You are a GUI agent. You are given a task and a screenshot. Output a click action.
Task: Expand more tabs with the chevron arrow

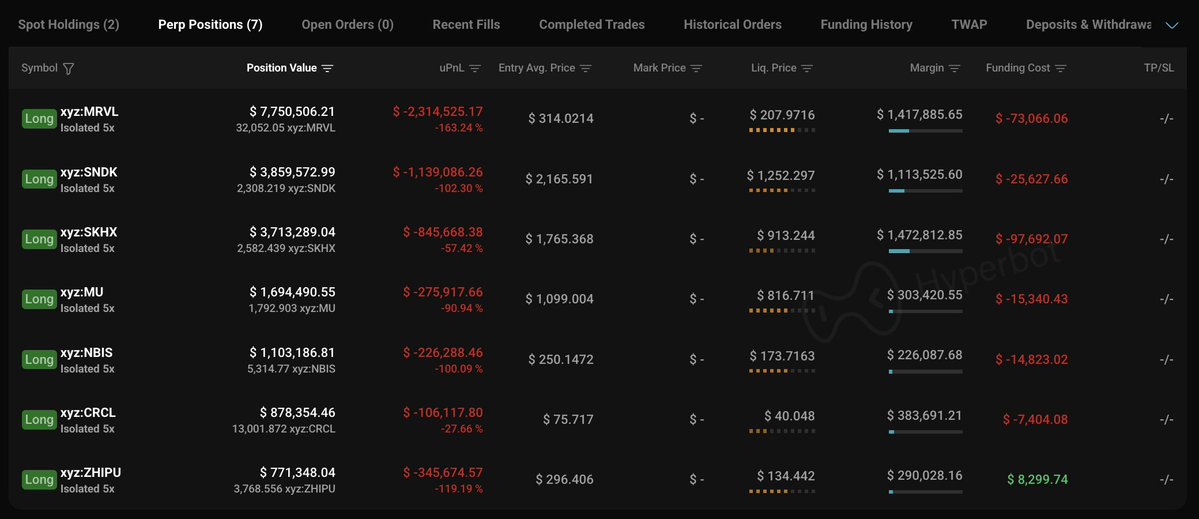(1171, 25)
